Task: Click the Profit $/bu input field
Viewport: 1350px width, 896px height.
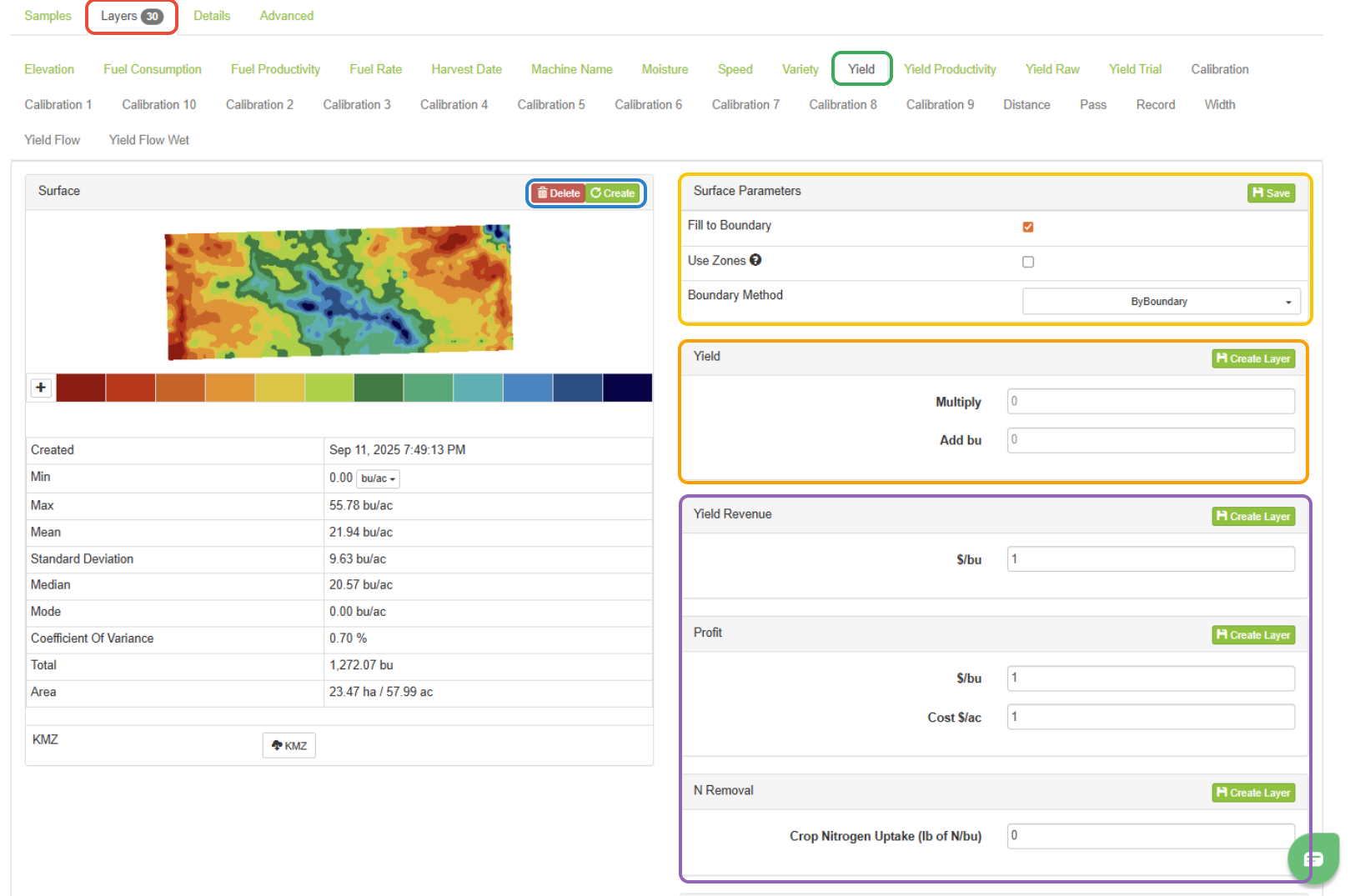Action: [x=1151, y=678]
